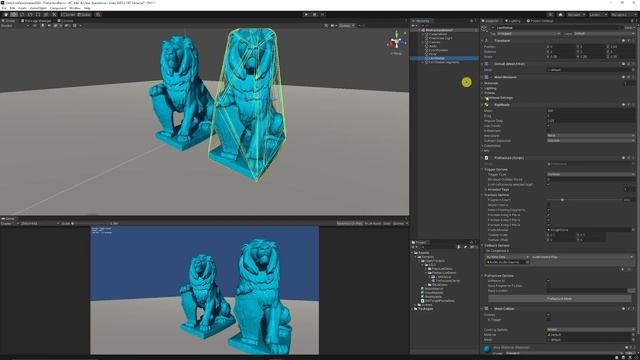Expand the Additional Settings section

[482, 98]
